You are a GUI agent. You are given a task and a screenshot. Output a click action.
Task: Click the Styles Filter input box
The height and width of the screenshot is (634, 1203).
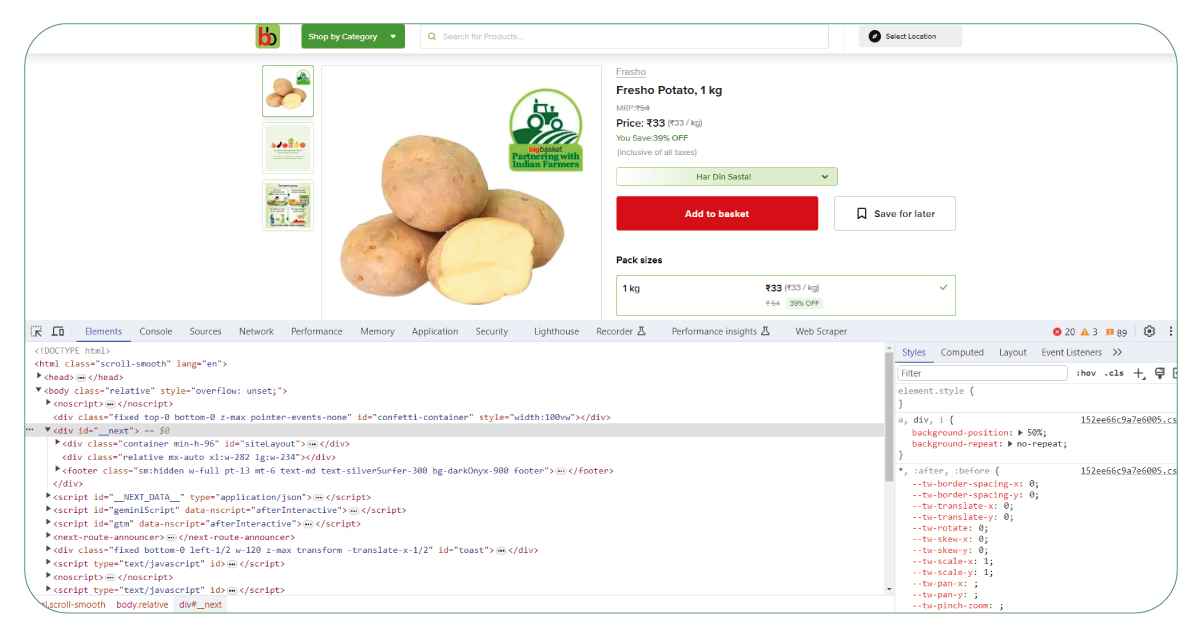click(x=983, y=373)
